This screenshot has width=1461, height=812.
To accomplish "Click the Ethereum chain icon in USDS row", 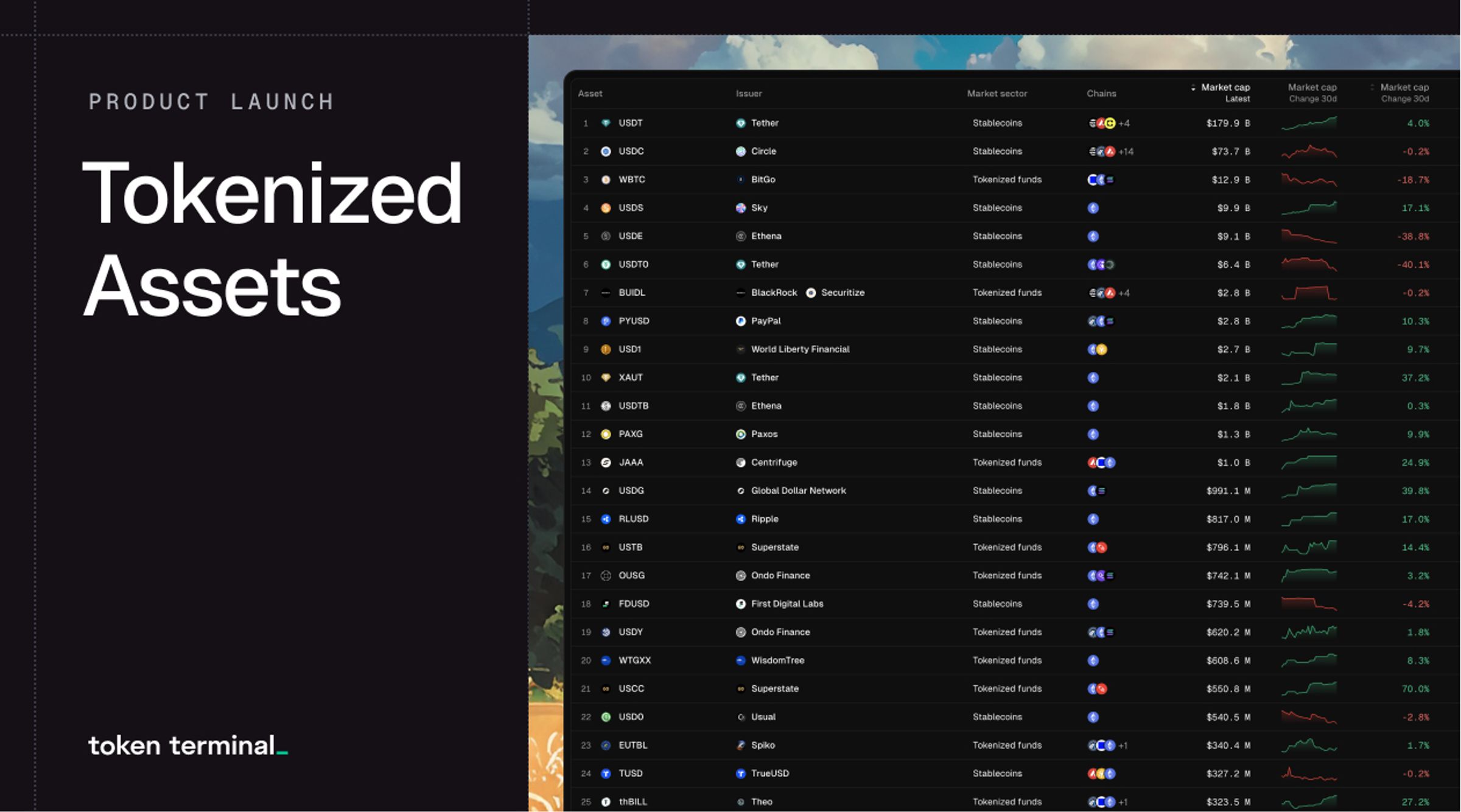I will (1093, 208).
